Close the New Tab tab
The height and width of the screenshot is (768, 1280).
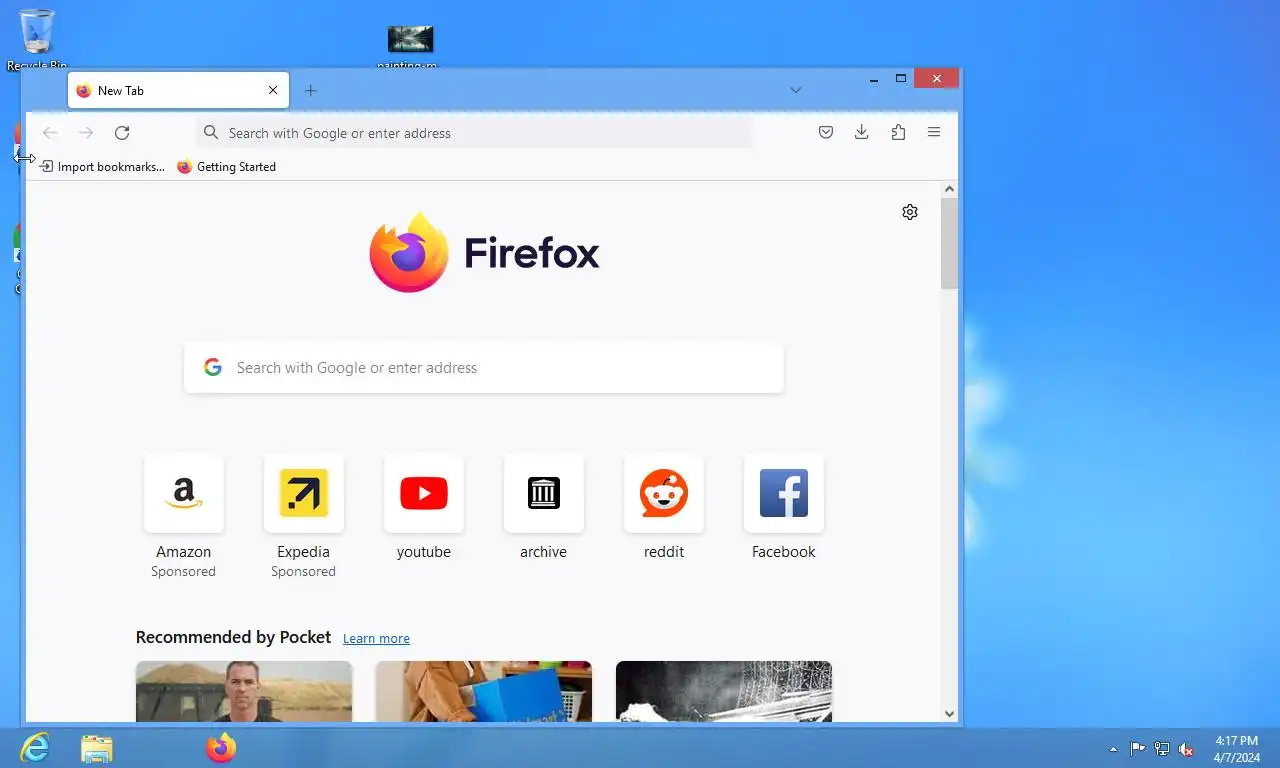[x=273, y=90]
